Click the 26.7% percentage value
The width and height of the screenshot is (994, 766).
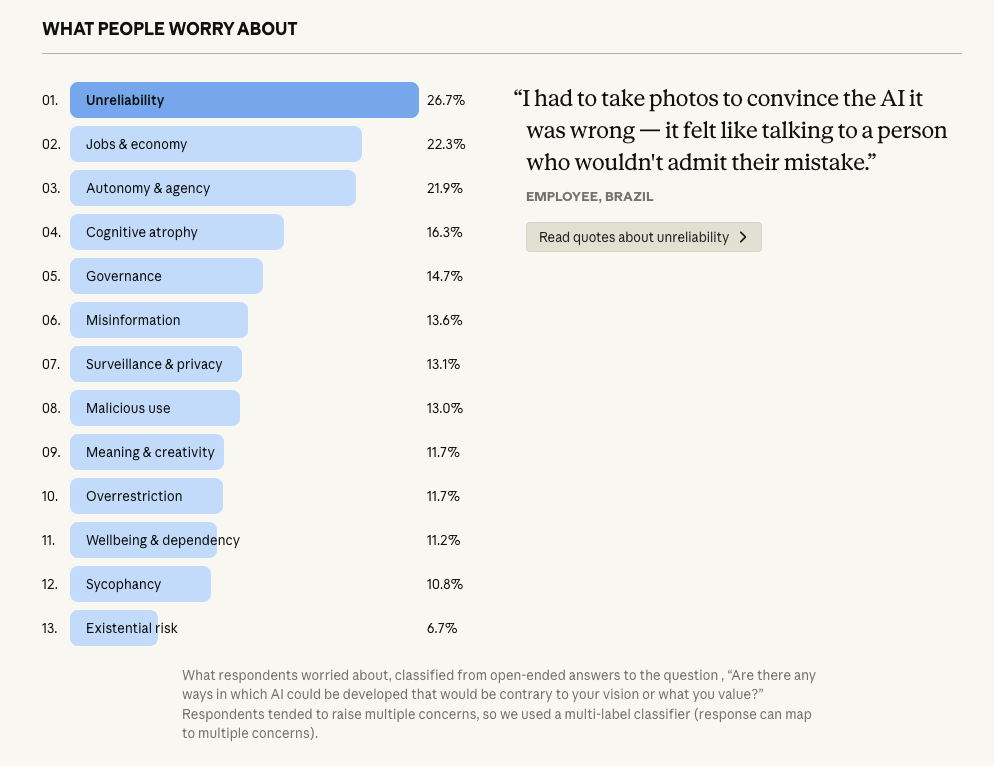pos(444,100)
